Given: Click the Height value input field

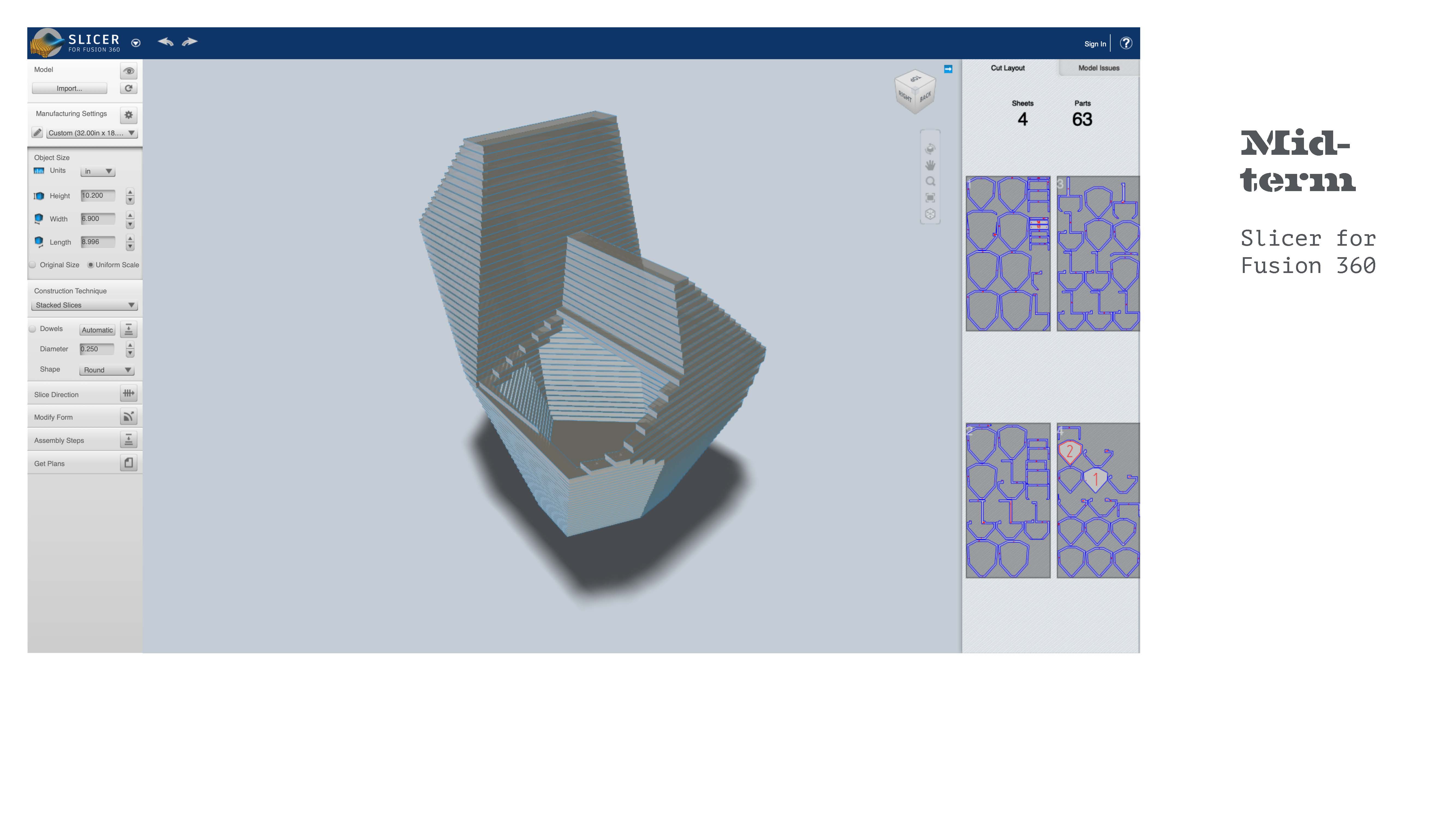Looking at the screenshot, I should coord(98,195).
